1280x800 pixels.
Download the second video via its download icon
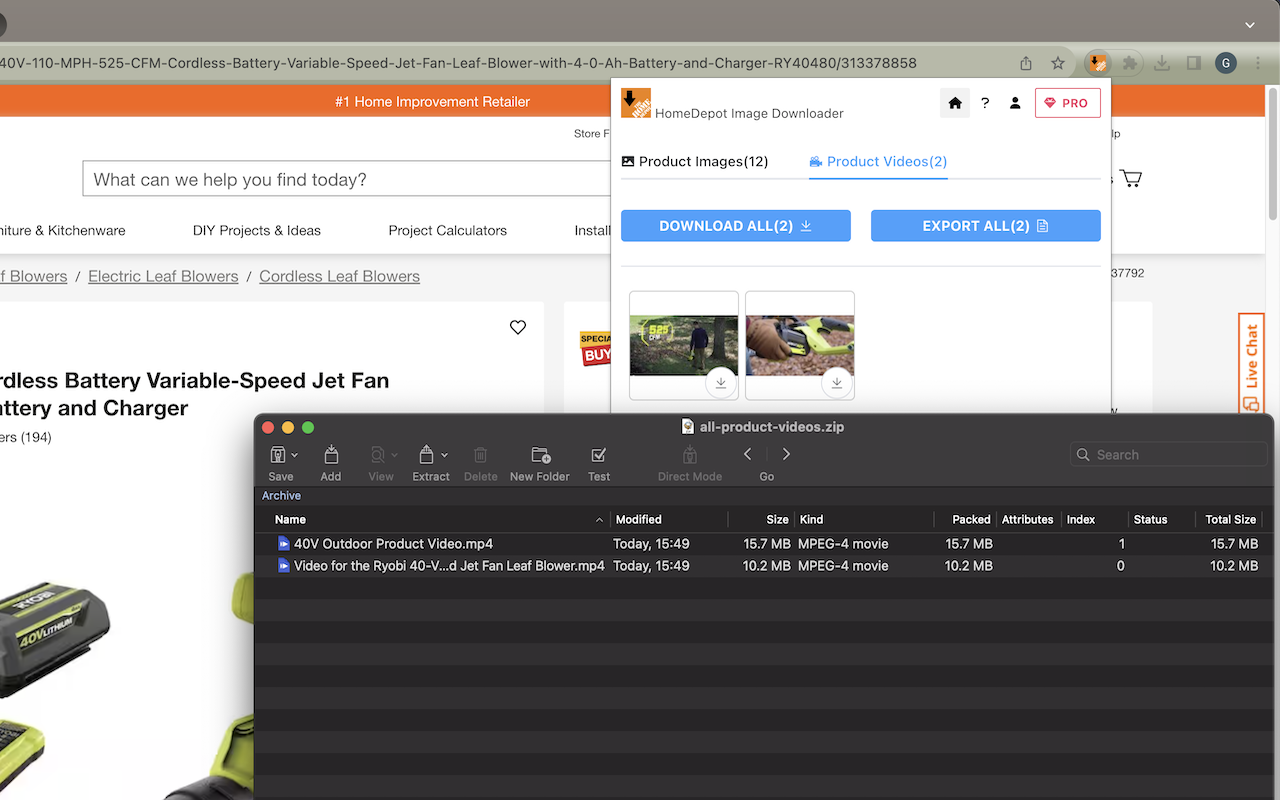point(837,383)
